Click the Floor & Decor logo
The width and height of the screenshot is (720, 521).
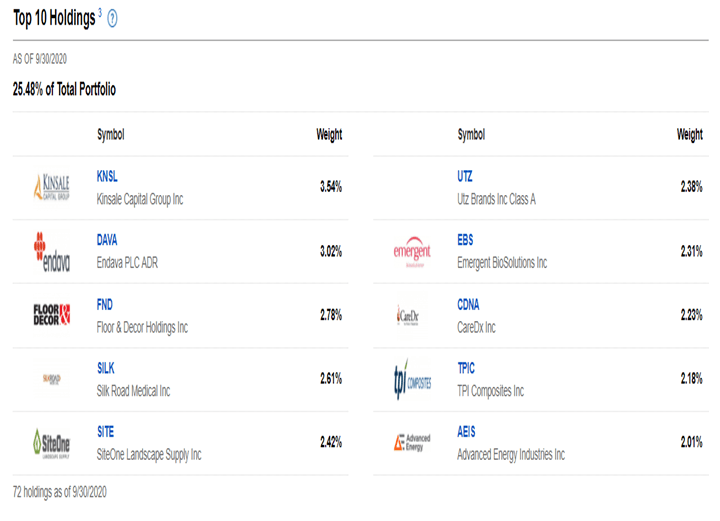tap(52, 315)
